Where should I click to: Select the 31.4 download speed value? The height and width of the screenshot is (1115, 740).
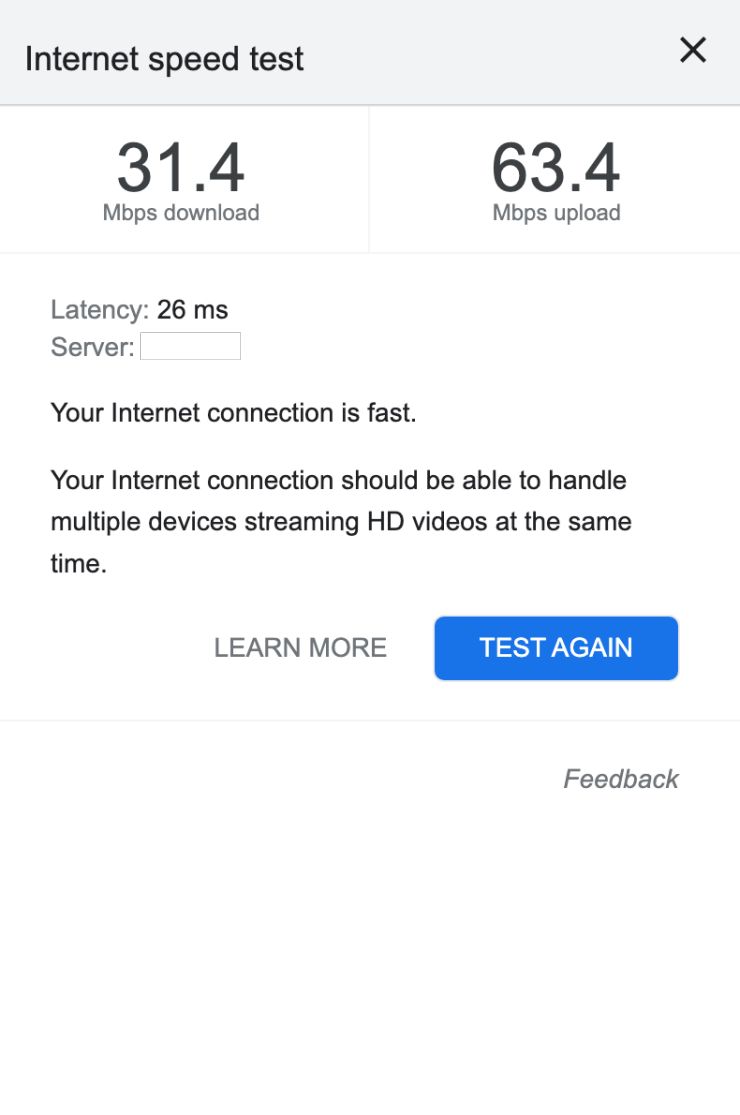tap(181, 168)
